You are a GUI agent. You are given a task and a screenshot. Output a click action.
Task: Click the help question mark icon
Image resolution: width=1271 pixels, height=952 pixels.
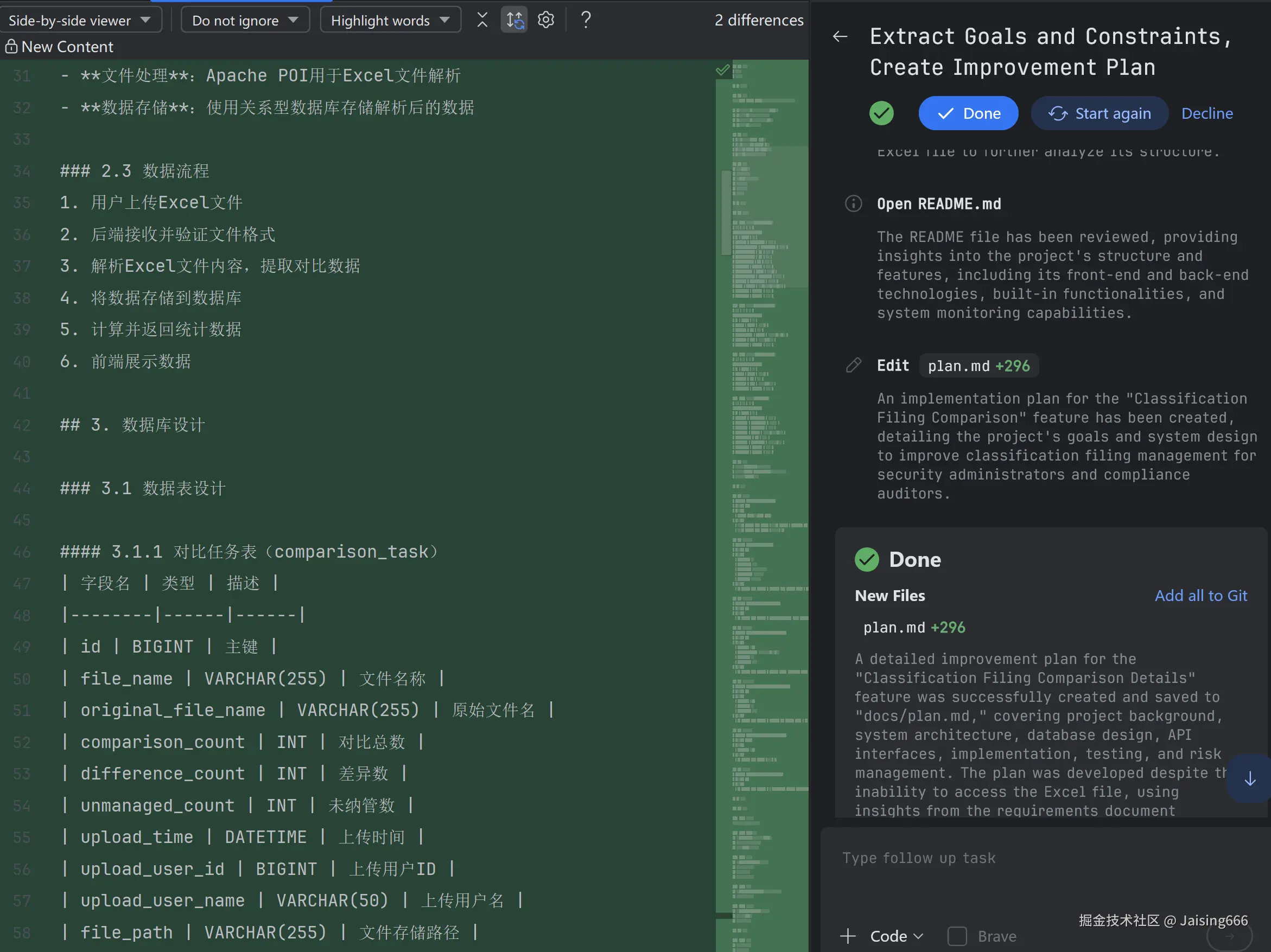pyautogui.click(x=586, y=20)
